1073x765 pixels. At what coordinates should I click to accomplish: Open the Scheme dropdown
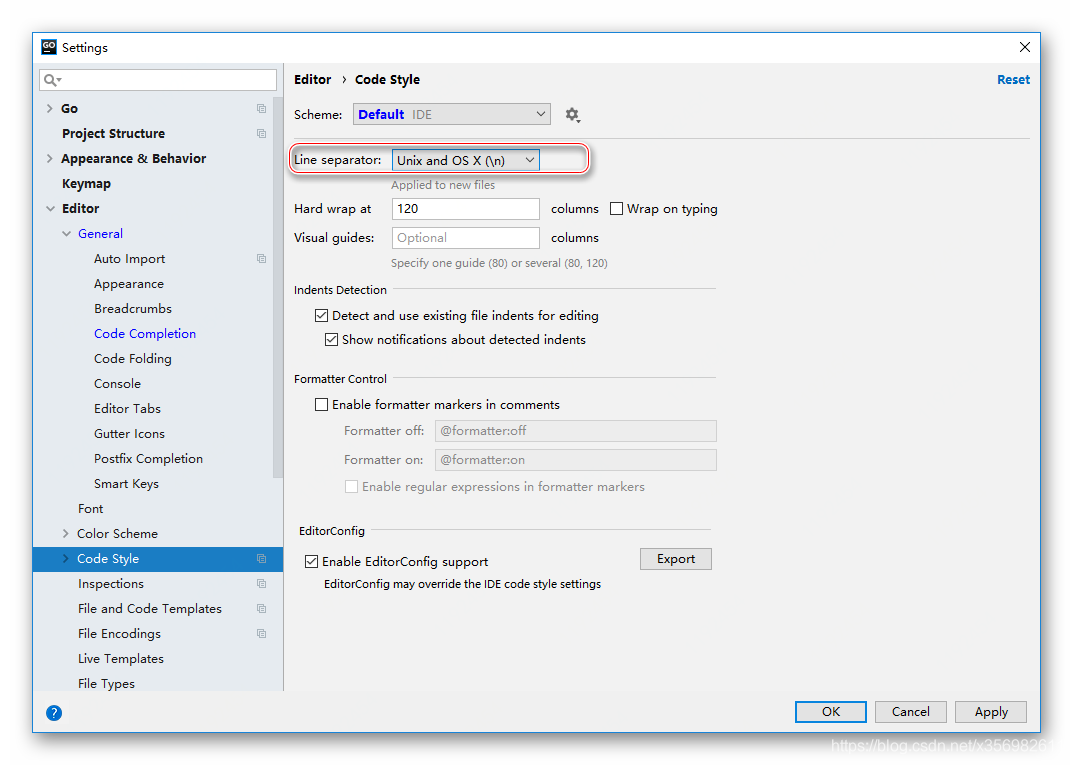pyautogui.click(x=452, y=114)
